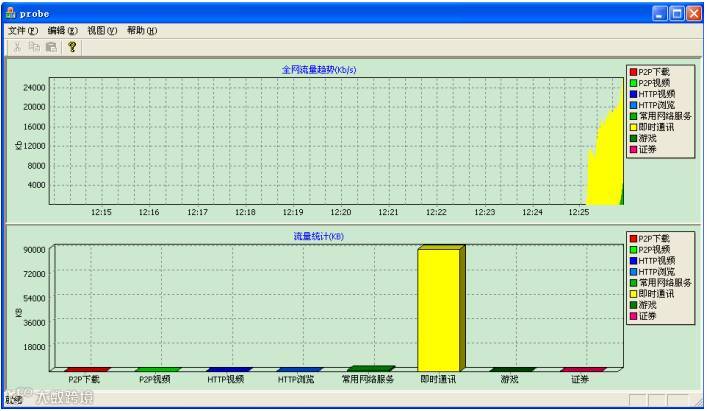Viewport: 707px width, 411px height.
Task: Click the Copy toolbar icon
Action: click(x=34, y=47)
